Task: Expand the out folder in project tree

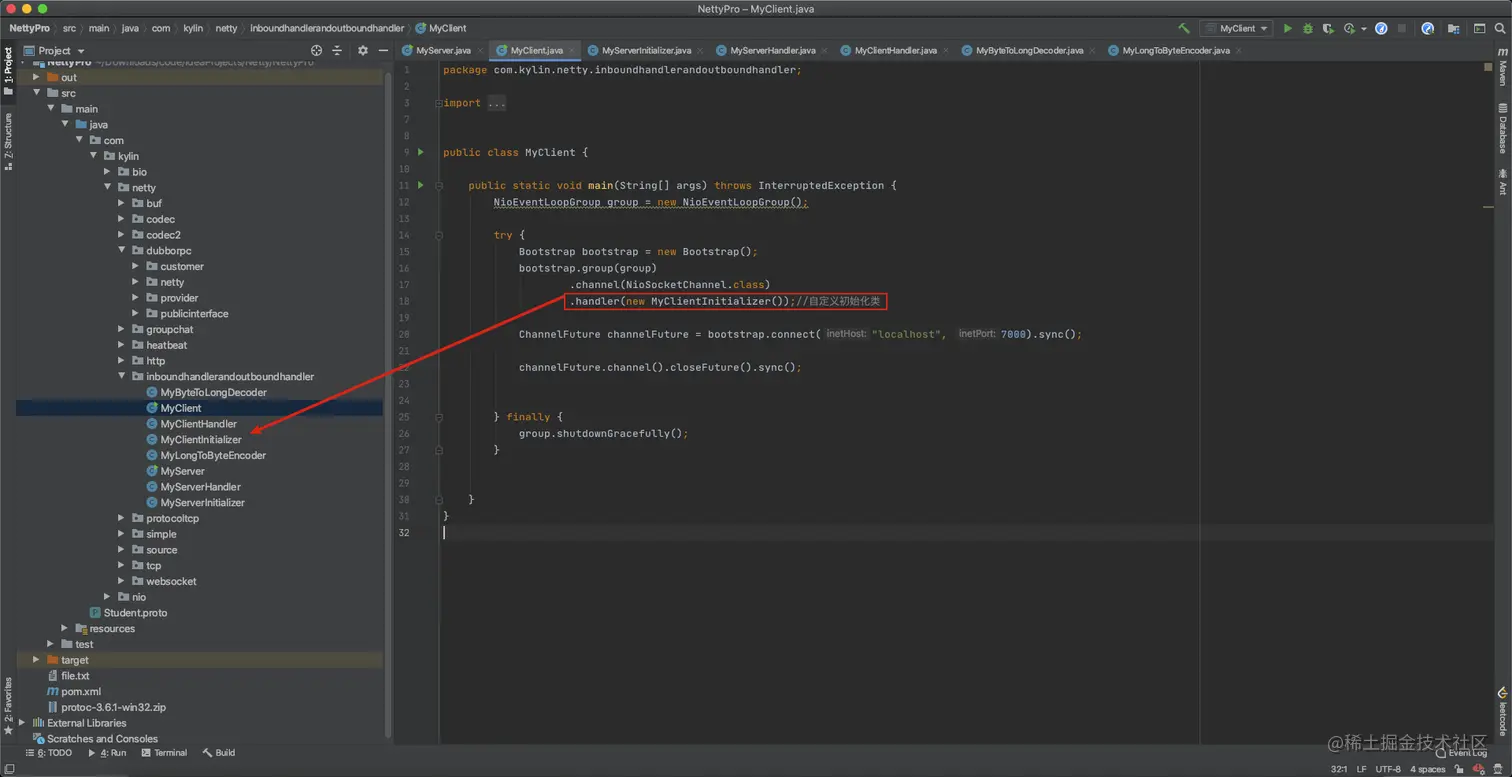Action: point(37,77)
